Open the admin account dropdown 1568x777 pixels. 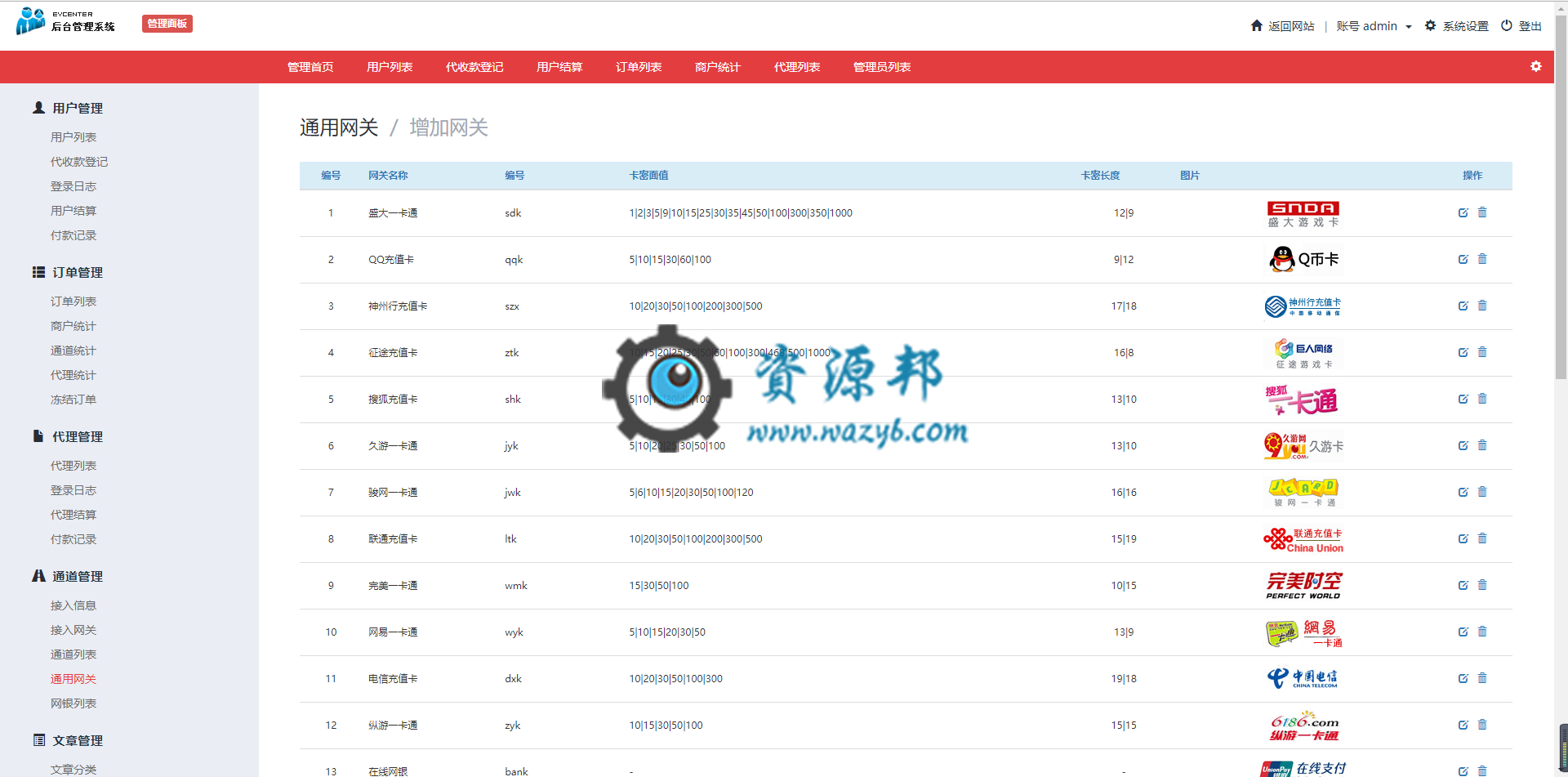[1374, 26]
